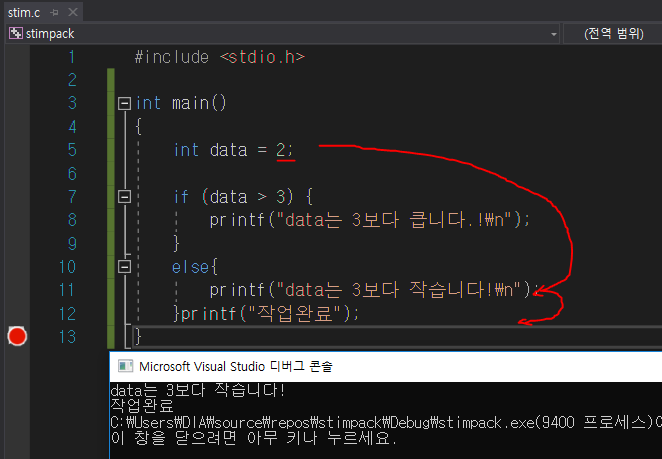Click line number 11
Image resolution: width=662 pixels, height=459 pixels.
pyautogui.click(x=68, y=290)
